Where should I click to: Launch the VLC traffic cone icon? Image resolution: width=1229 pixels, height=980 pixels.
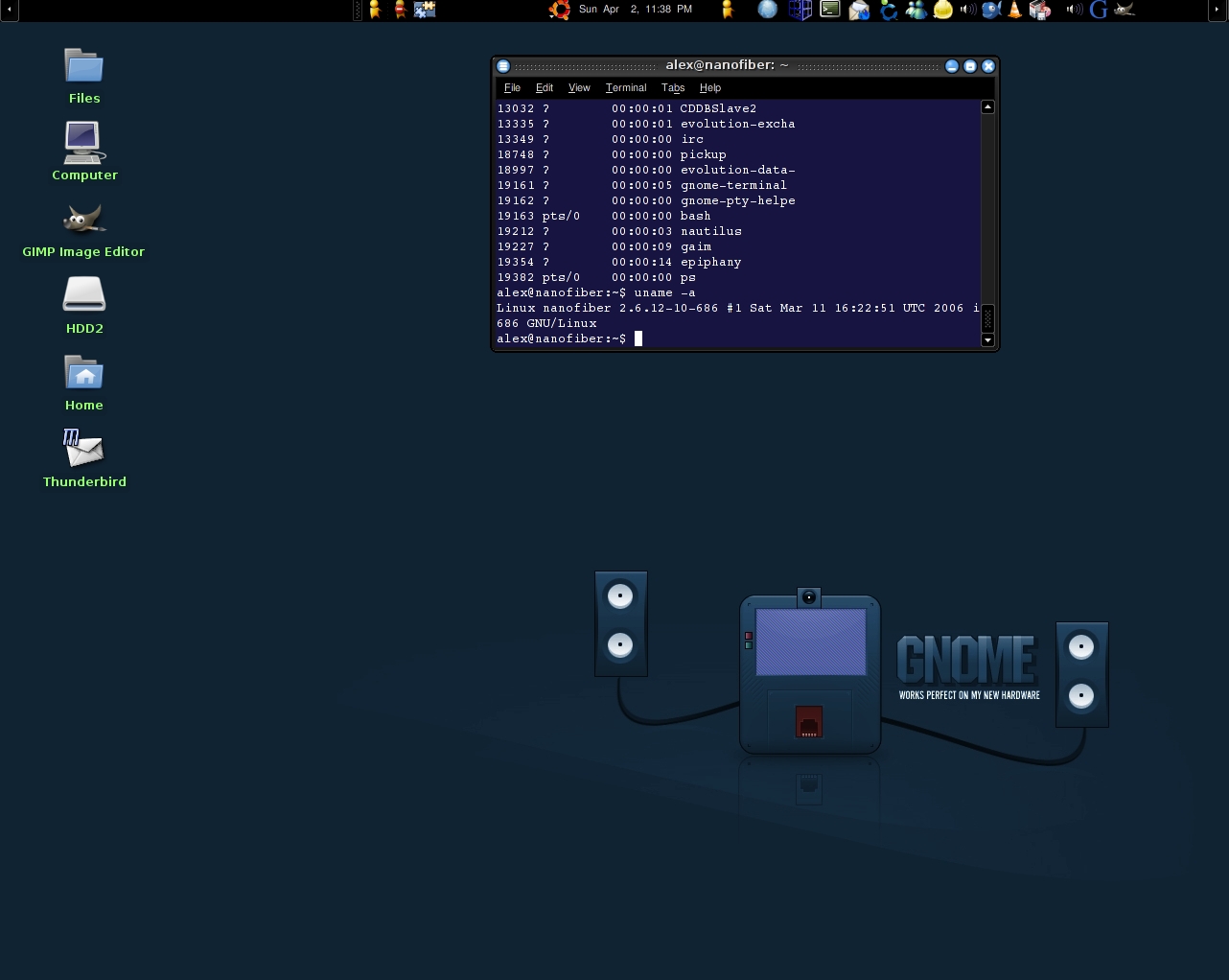click(1015, 10)
